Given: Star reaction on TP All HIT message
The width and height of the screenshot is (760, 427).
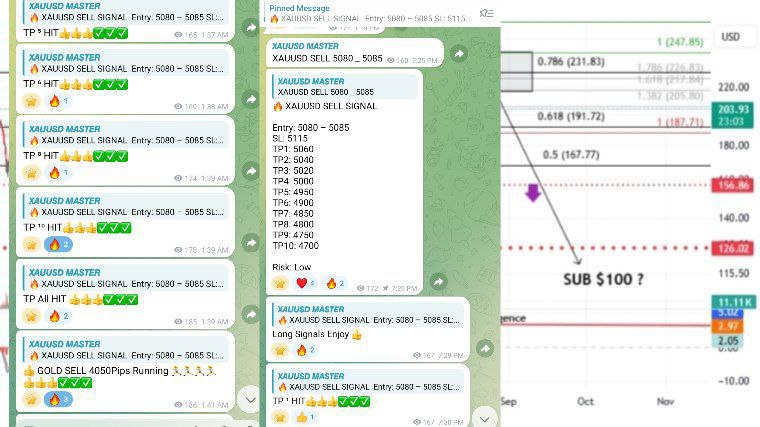Looking at the screenshot, I should pos(32,316).
